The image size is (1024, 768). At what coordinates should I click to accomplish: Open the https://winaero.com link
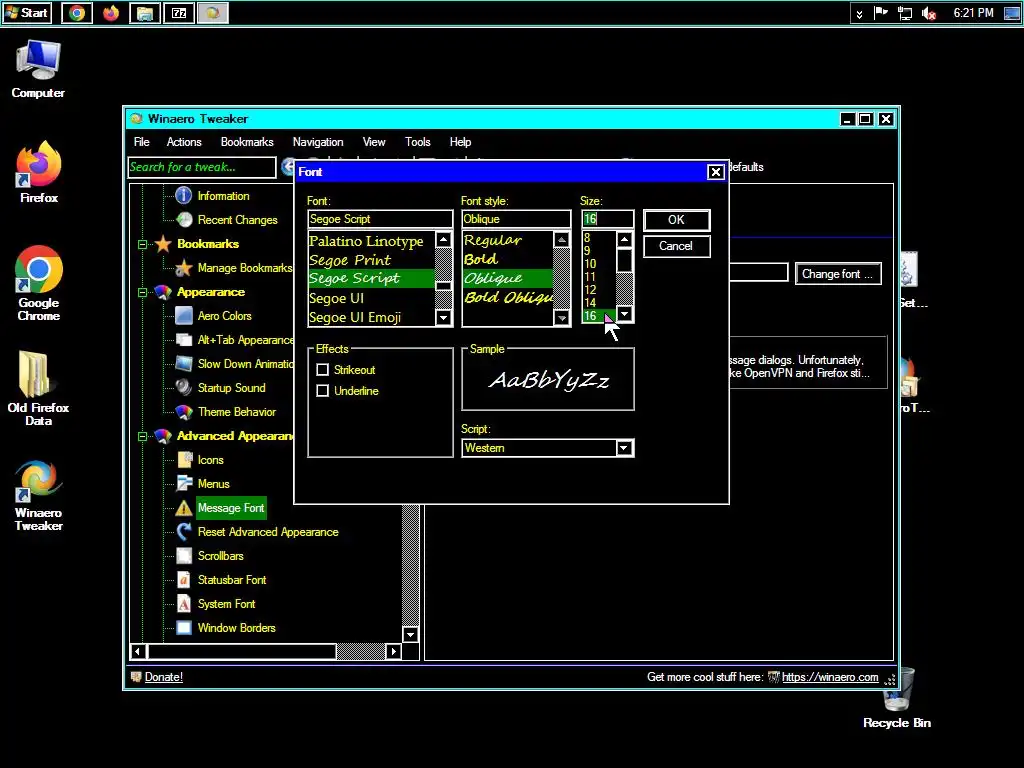[829, 677]
